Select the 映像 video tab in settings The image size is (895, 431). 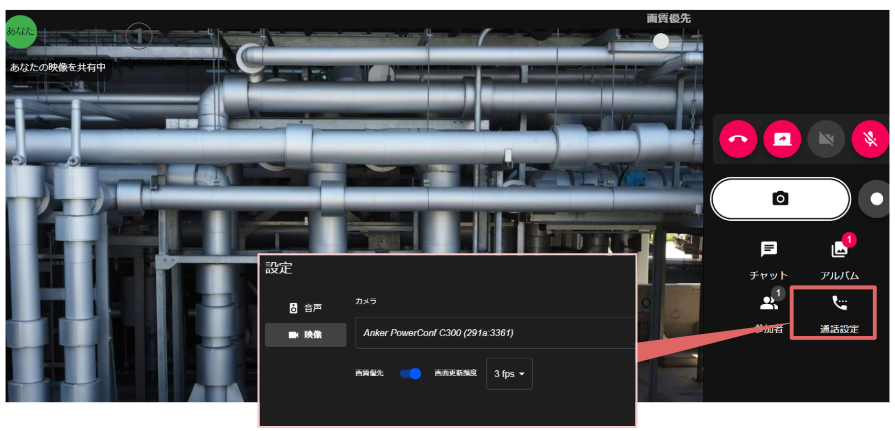(x=305, y=335)
